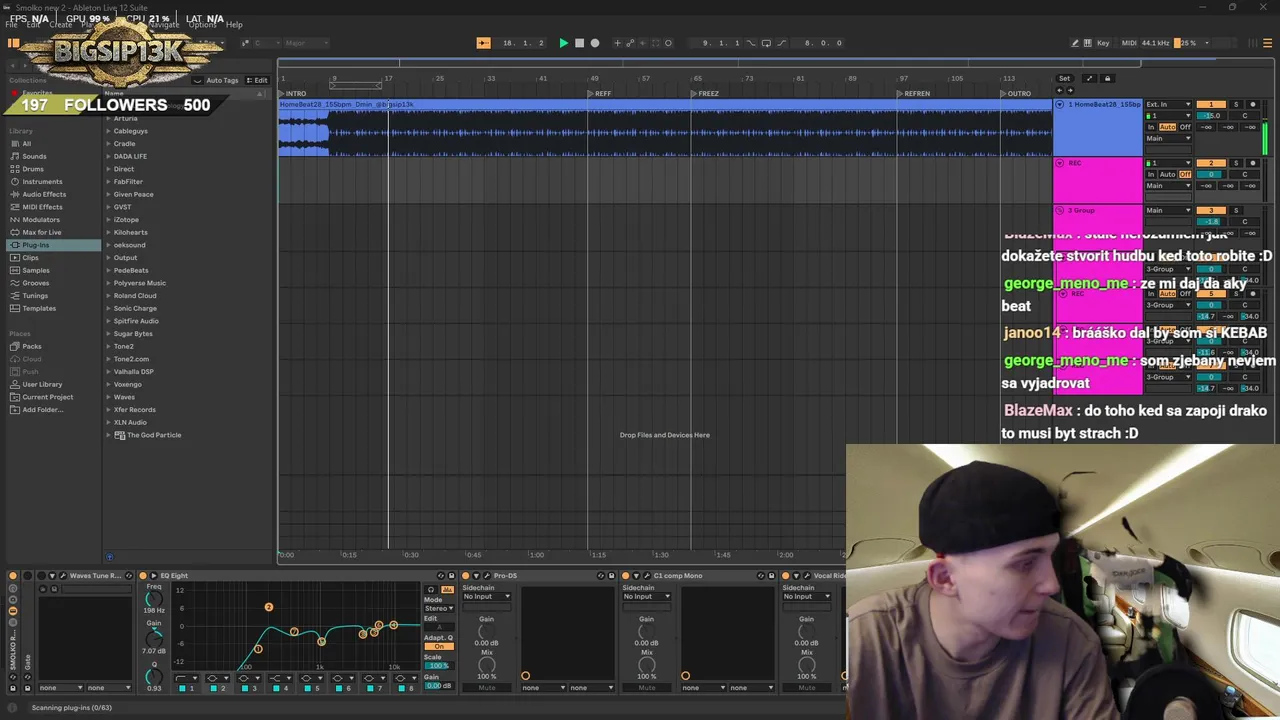Enable Key mapping mode
Image resolution: width=1280 pixels, height=720 pixels.
(1103, 43)
